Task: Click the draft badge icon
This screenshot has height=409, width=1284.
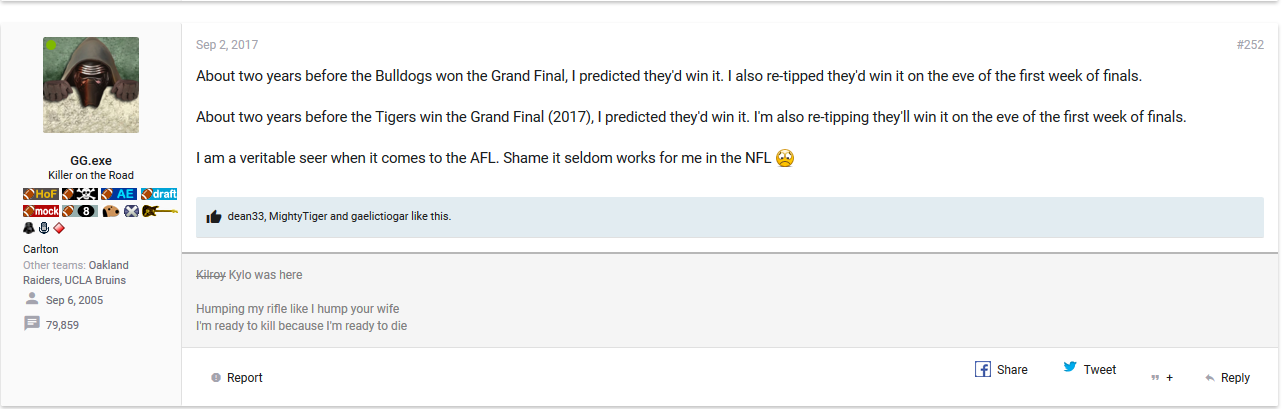Action: pyautogui.click(x=159, y=194)
